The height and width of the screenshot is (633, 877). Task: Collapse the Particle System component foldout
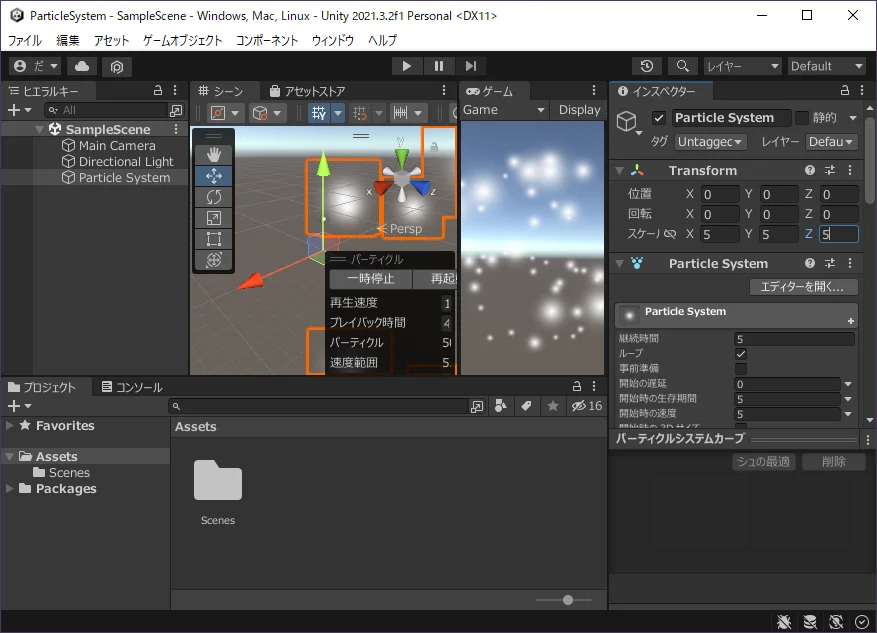[x=620, y=263]
